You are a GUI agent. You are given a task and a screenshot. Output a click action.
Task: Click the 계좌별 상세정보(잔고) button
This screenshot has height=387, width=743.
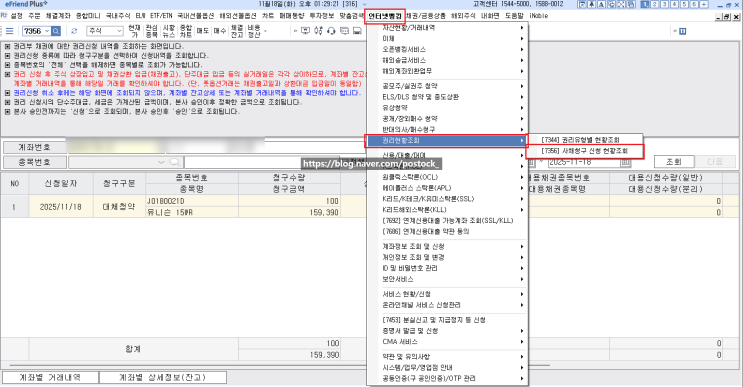click(x=162, y=378)
